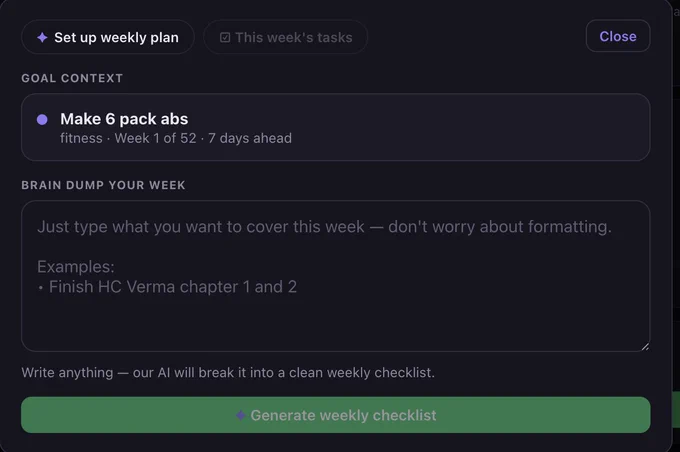Click the Examples placeholder line in textarea
680x452 pixels.
coord(75,267)
